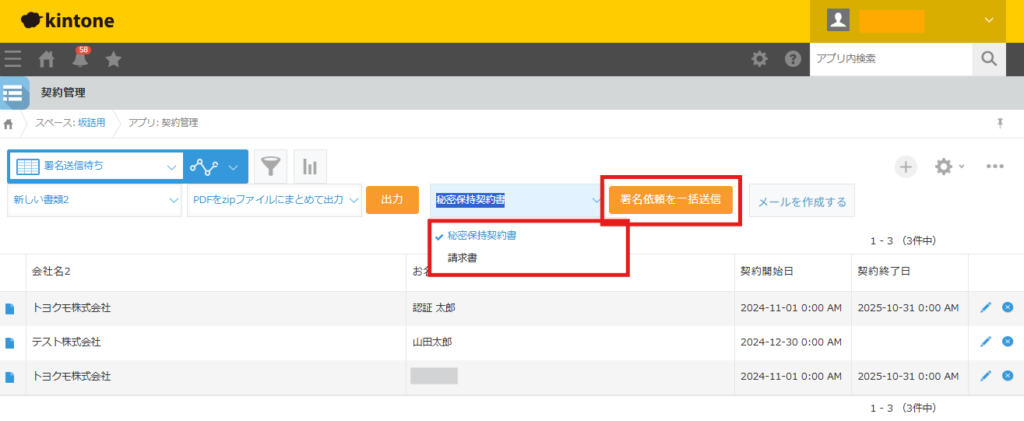Open the hamburger navigation menu
1024x421 pixels.
12,59
